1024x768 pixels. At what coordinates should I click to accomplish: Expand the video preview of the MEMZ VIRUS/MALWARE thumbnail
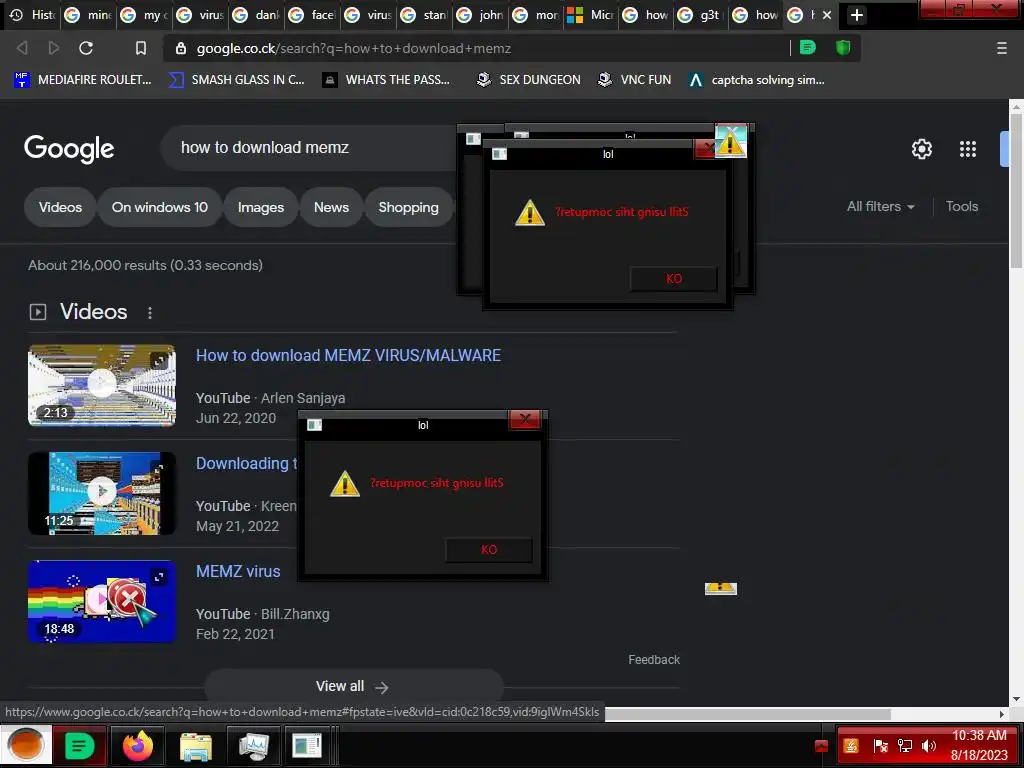tap(159, 360)
